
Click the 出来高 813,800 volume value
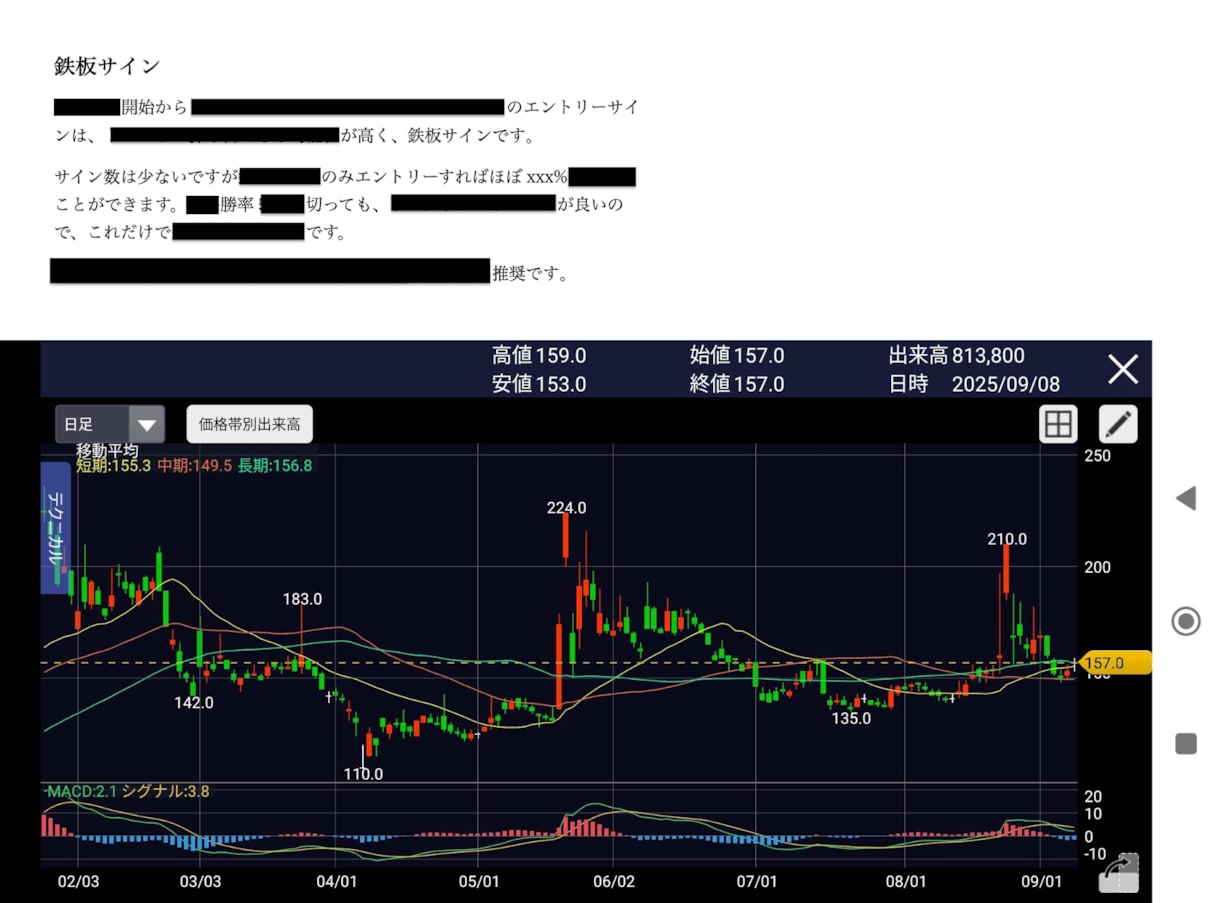[956, 356]
